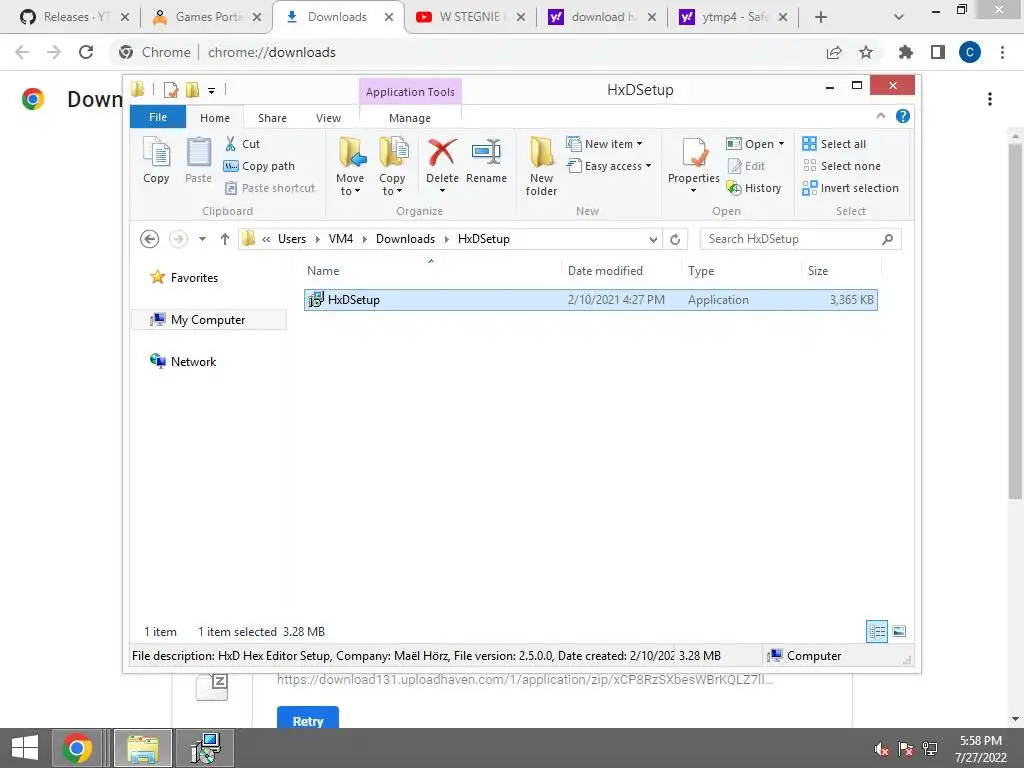The image size is (1024, 768).
Task: Click Select none in ribbon
Action: 841,166
